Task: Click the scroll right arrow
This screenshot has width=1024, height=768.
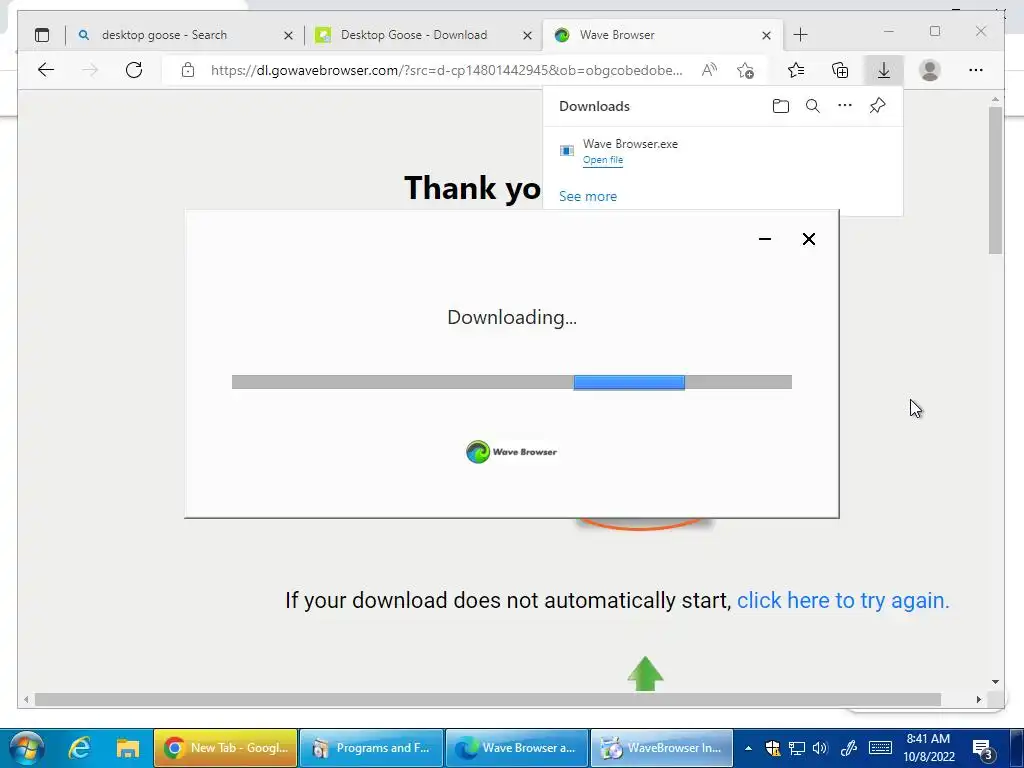Action: pyautogui.click(x=978, y=699)
